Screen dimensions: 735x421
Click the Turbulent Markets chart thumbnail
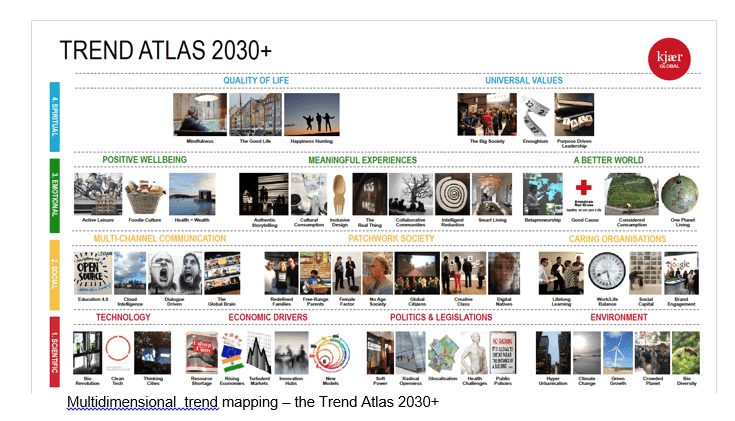point(261,354)
